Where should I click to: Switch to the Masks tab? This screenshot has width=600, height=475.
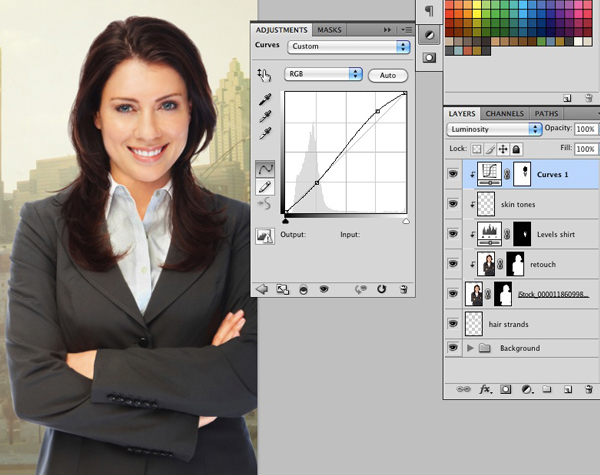point(329,30)
